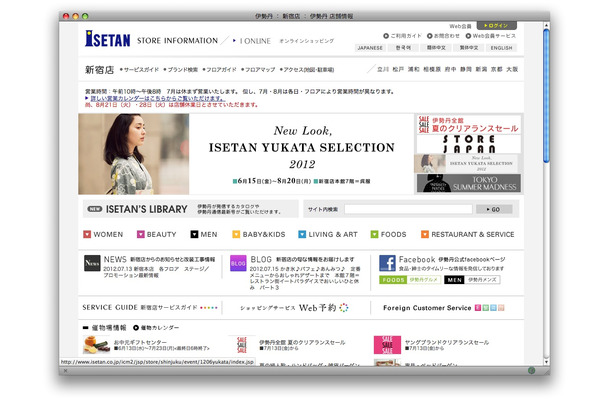Click the scrollbar up arrow
This screenshot has width=610, height=400.
546,26
